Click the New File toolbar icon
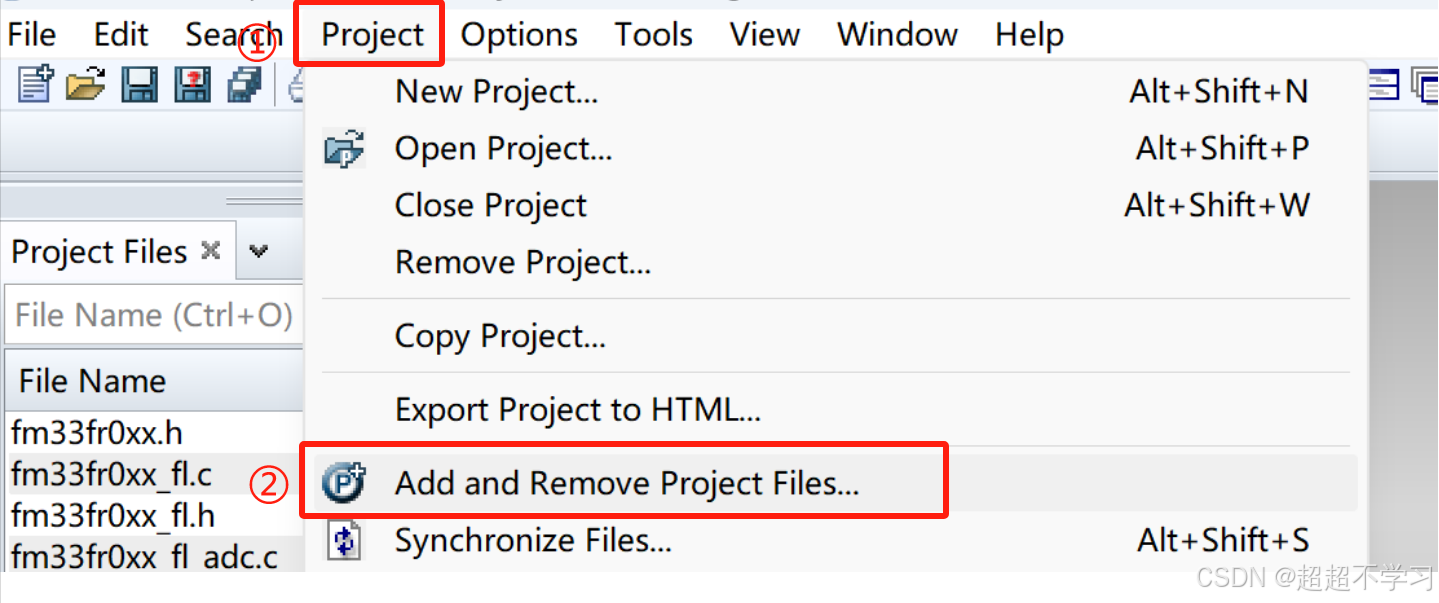Screen dimensions: 1439x603 coord(35,86)
